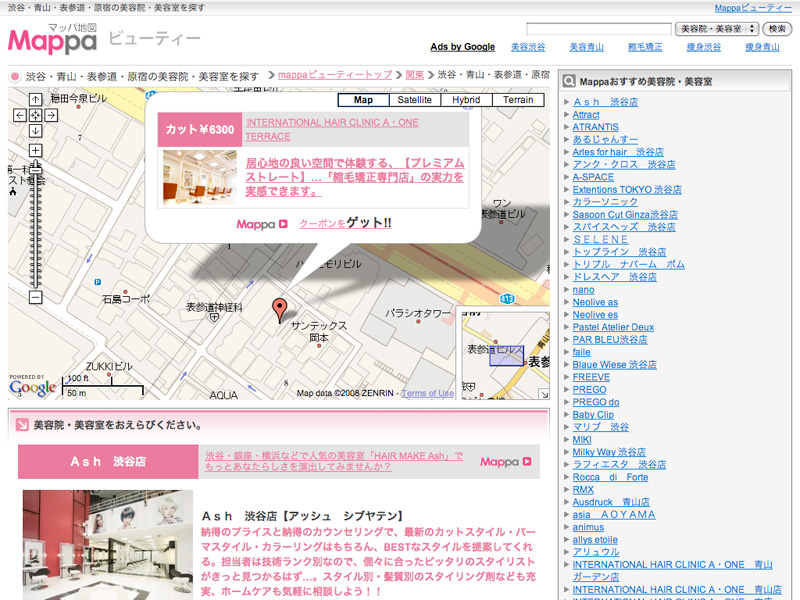
Task: Open PREGO do in sidebar list
Action: pos(596,402)
